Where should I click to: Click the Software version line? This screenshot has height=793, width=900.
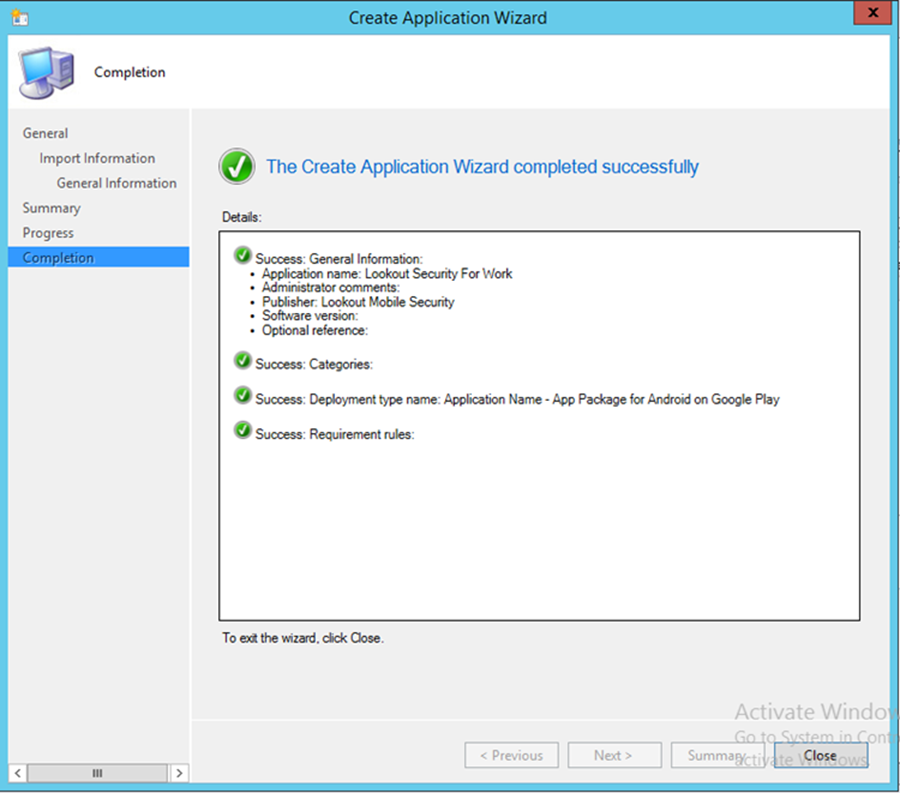tap(310, 316)
